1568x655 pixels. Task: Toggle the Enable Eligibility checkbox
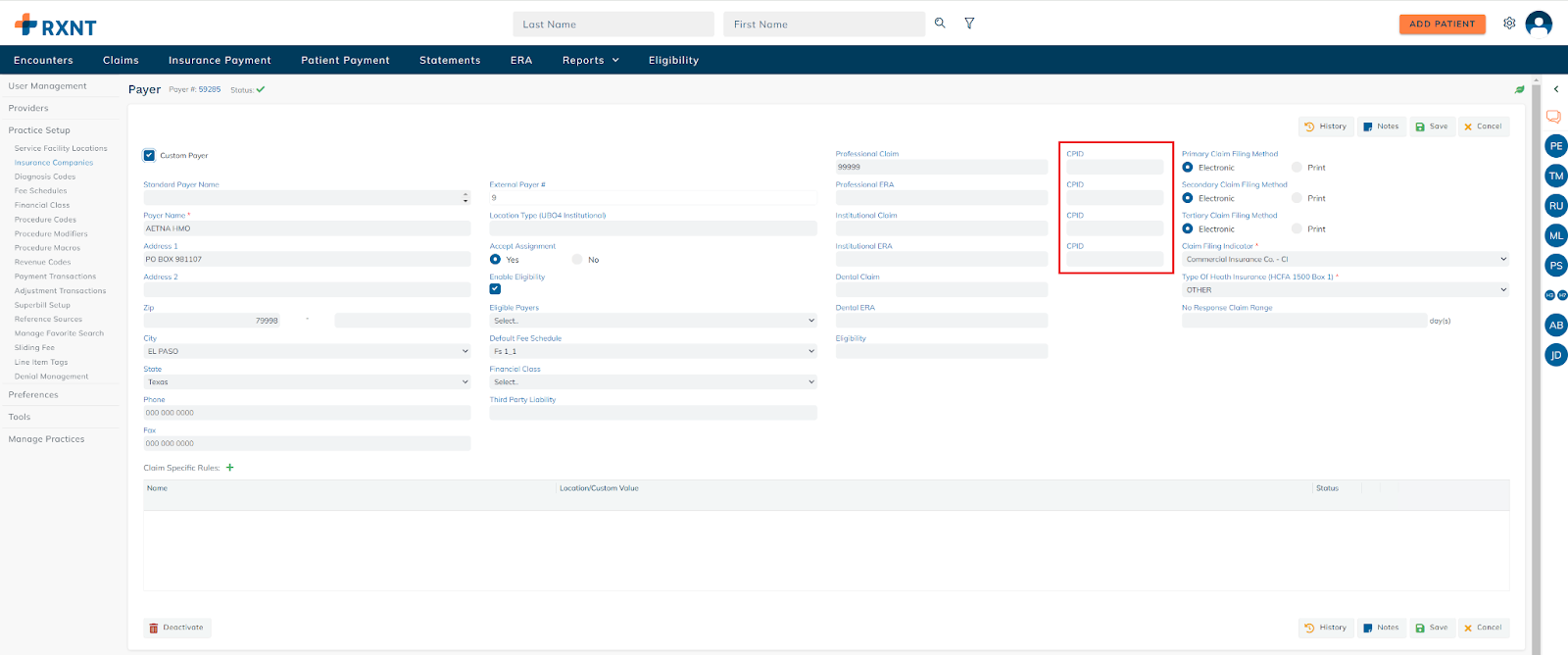495,289
